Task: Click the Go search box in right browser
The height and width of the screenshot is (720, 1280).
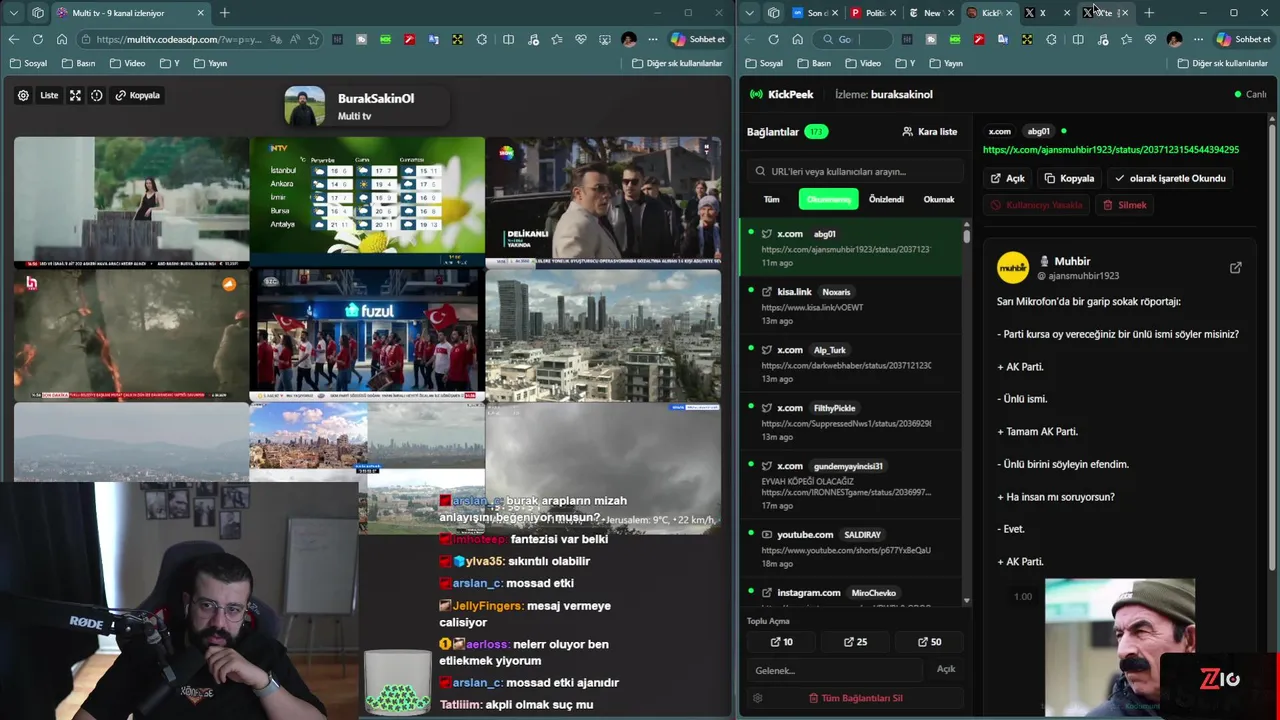Action: click(853, 39)
